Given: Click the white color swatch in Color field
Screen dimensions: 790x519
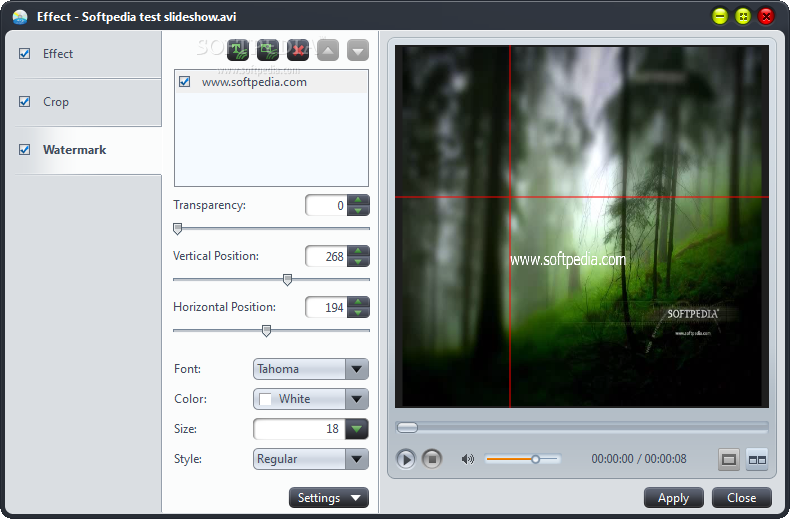Looking at the screenshot, I should coord(265,399).
